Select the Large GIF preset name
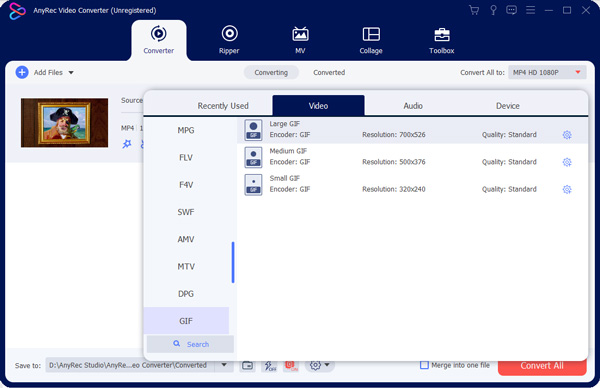Image resolution: width=600 pixels, height=388 pixels. tap(284, 124)
